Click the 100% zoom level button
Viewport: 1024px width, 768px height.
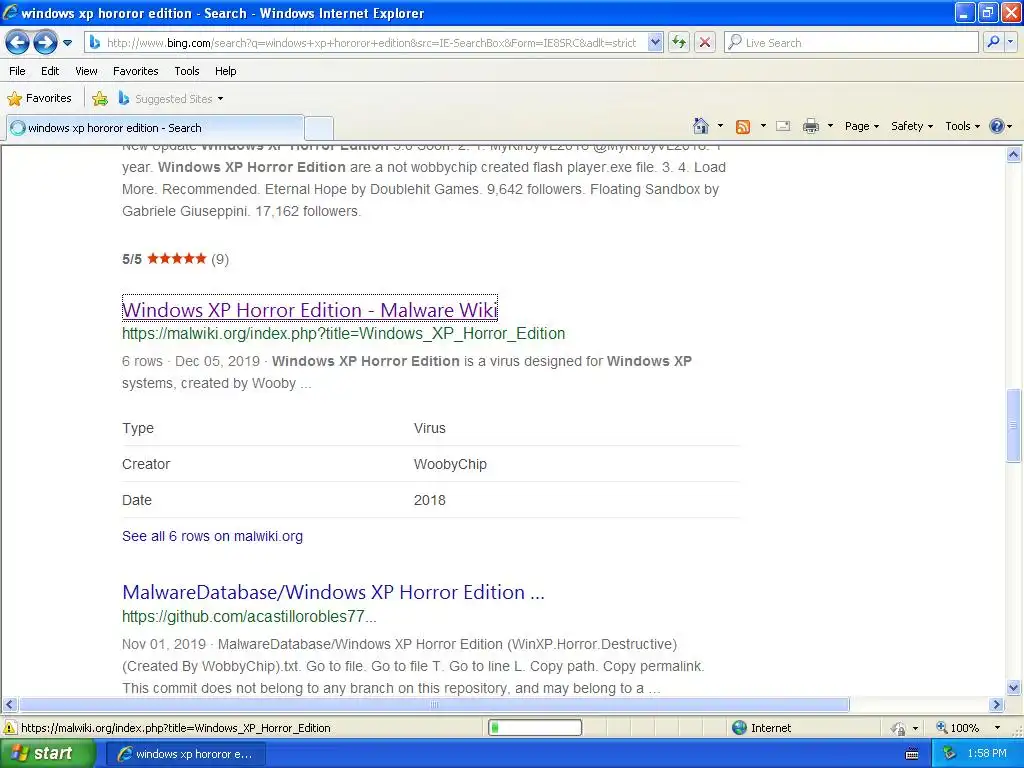pyautogui.click(x=958, y=728)
